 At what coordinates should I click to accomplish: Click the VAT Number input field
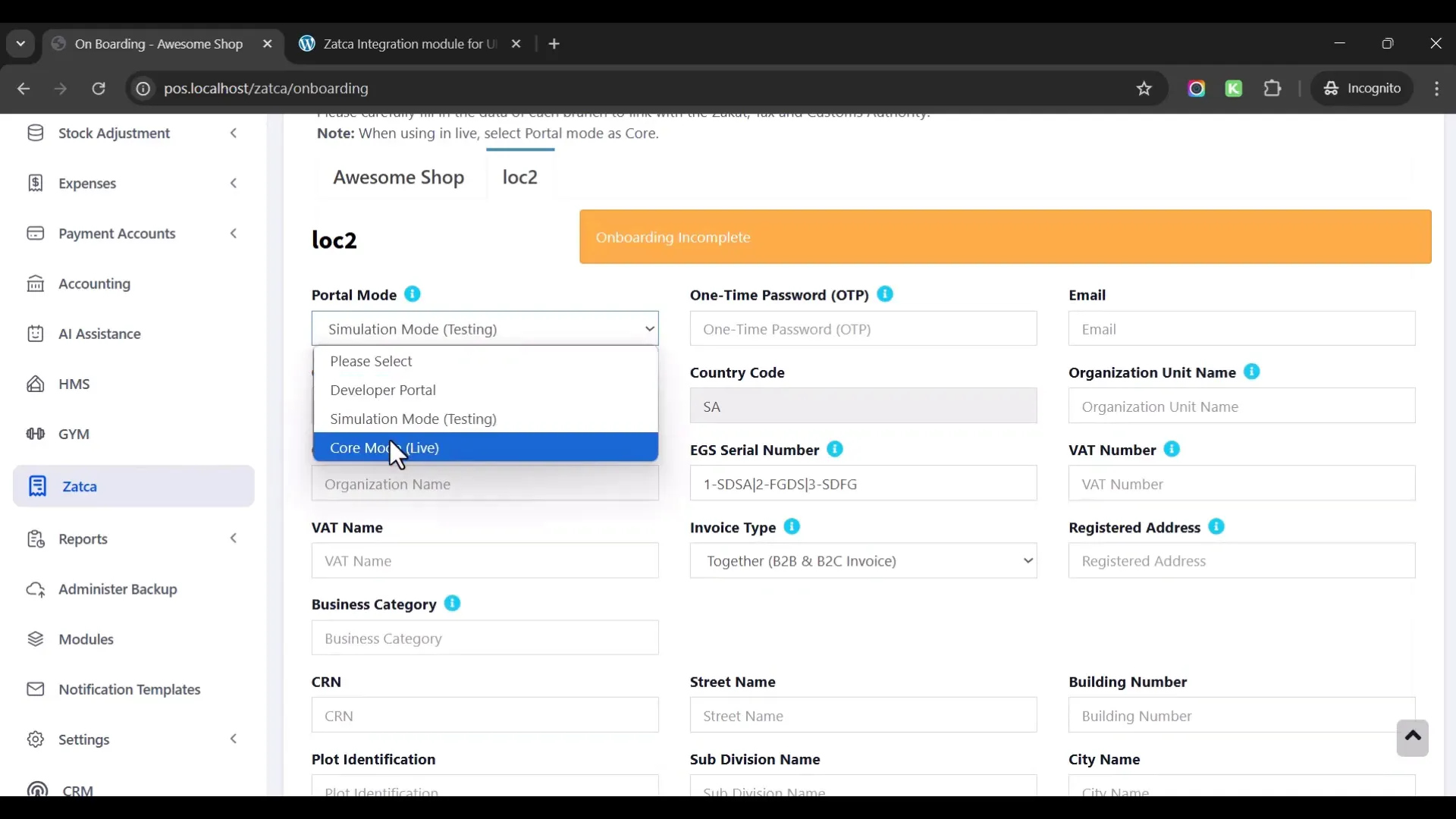(x=1241, y=484)
